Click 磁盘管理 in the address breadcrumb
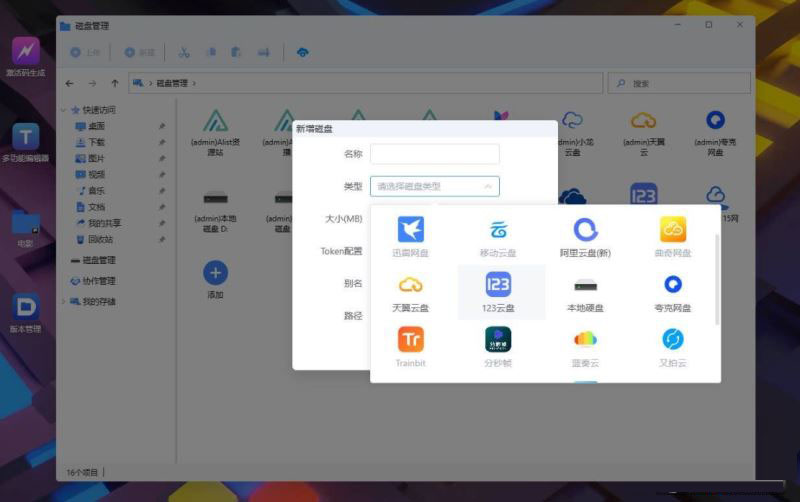 [172, 83]
